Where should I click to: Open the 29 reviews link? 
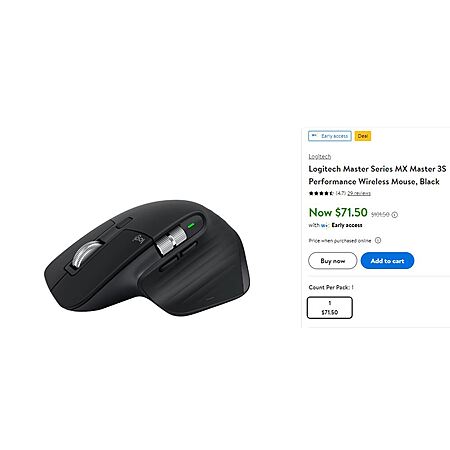coord(359,193)
